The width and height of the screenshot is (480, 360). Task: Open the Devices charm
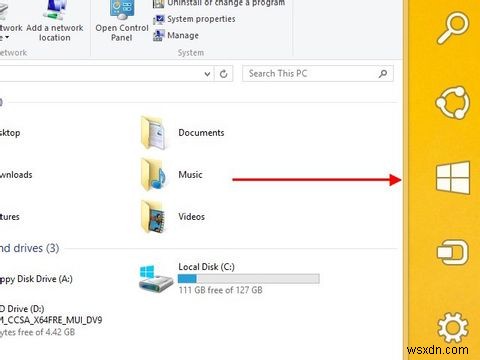[x=452, y=252]
